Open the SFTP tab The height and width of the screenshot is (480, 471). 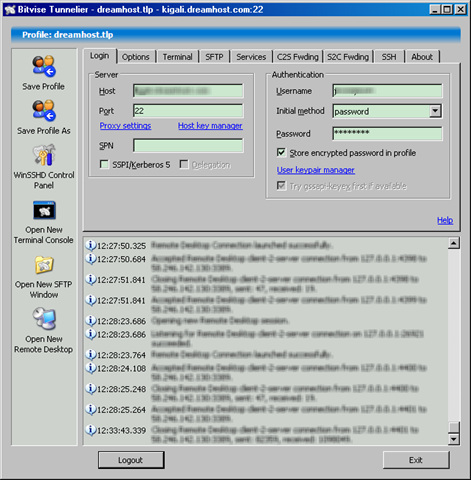click(214, 57)
